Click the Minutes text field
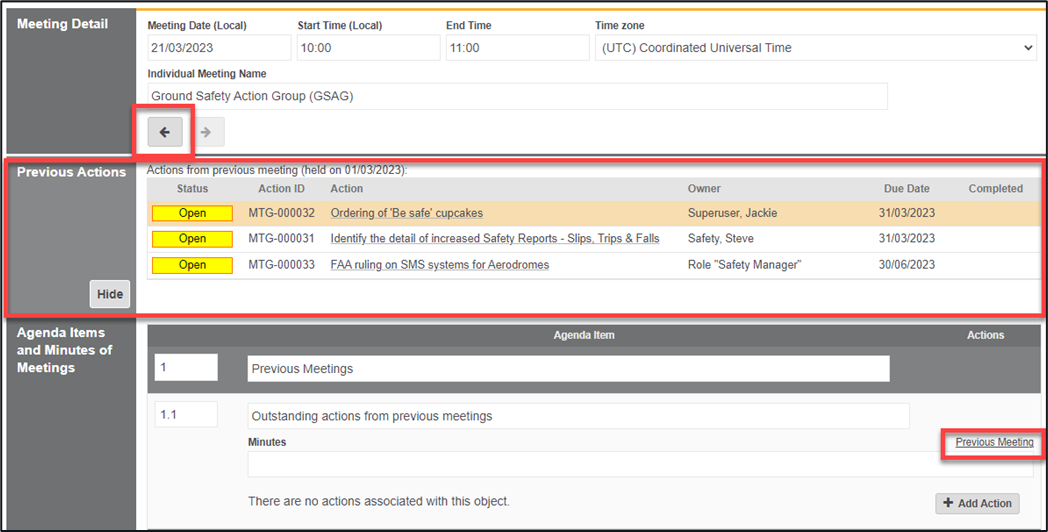 tap(640, 464)
